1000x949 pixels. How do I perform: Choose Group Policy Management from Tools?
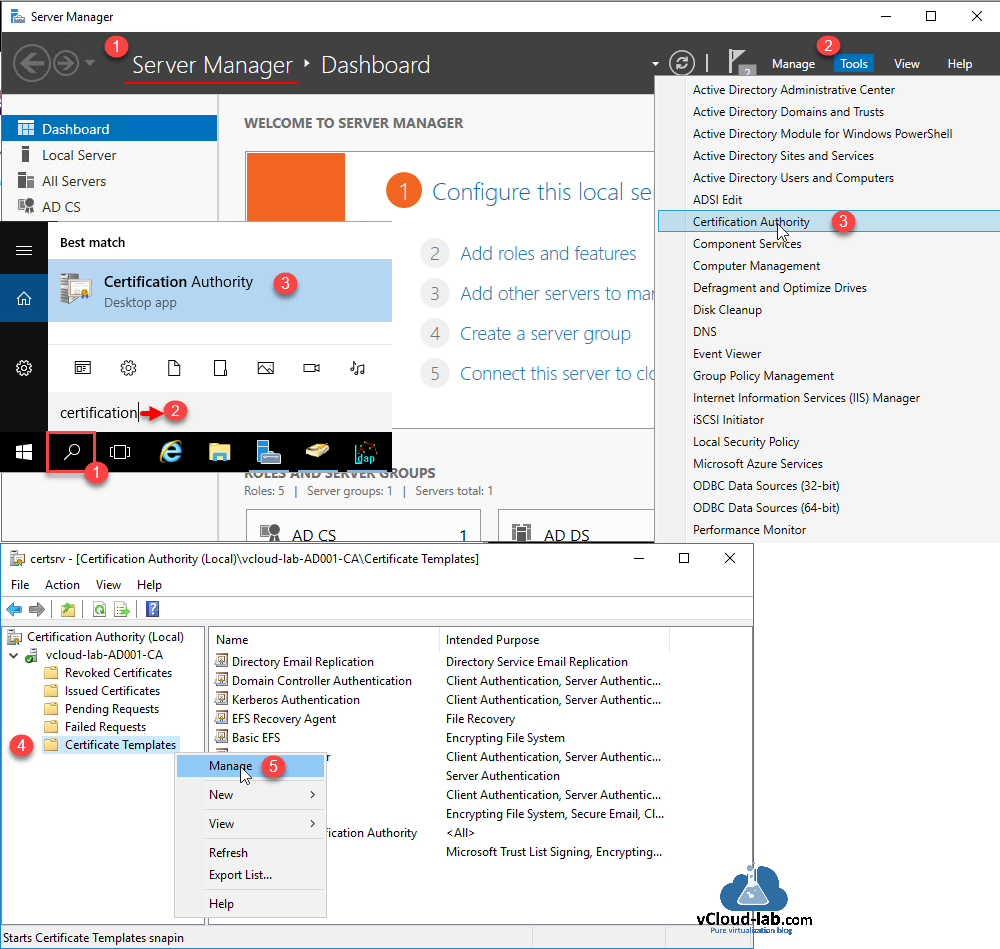point(763,376)
